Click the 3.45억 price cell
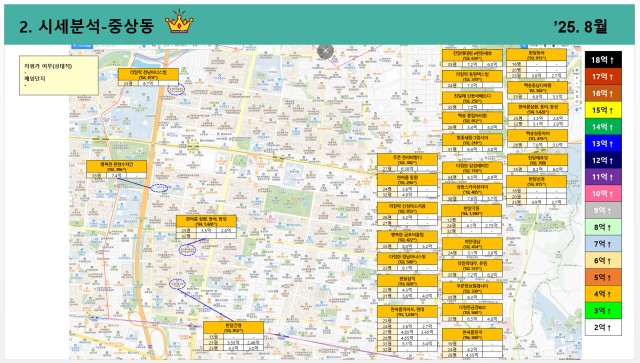 [427, 332]
